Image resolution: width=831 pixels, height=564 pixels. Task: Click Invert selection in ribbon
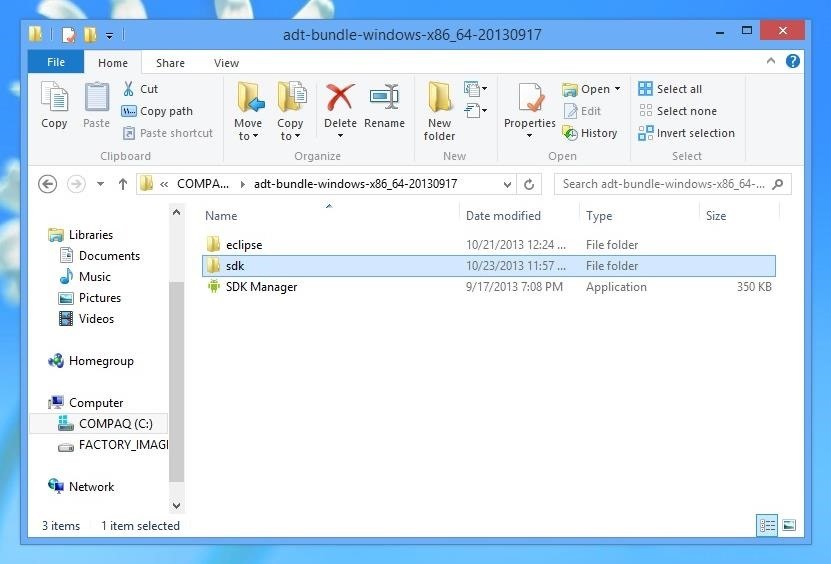tap(687, 133)
